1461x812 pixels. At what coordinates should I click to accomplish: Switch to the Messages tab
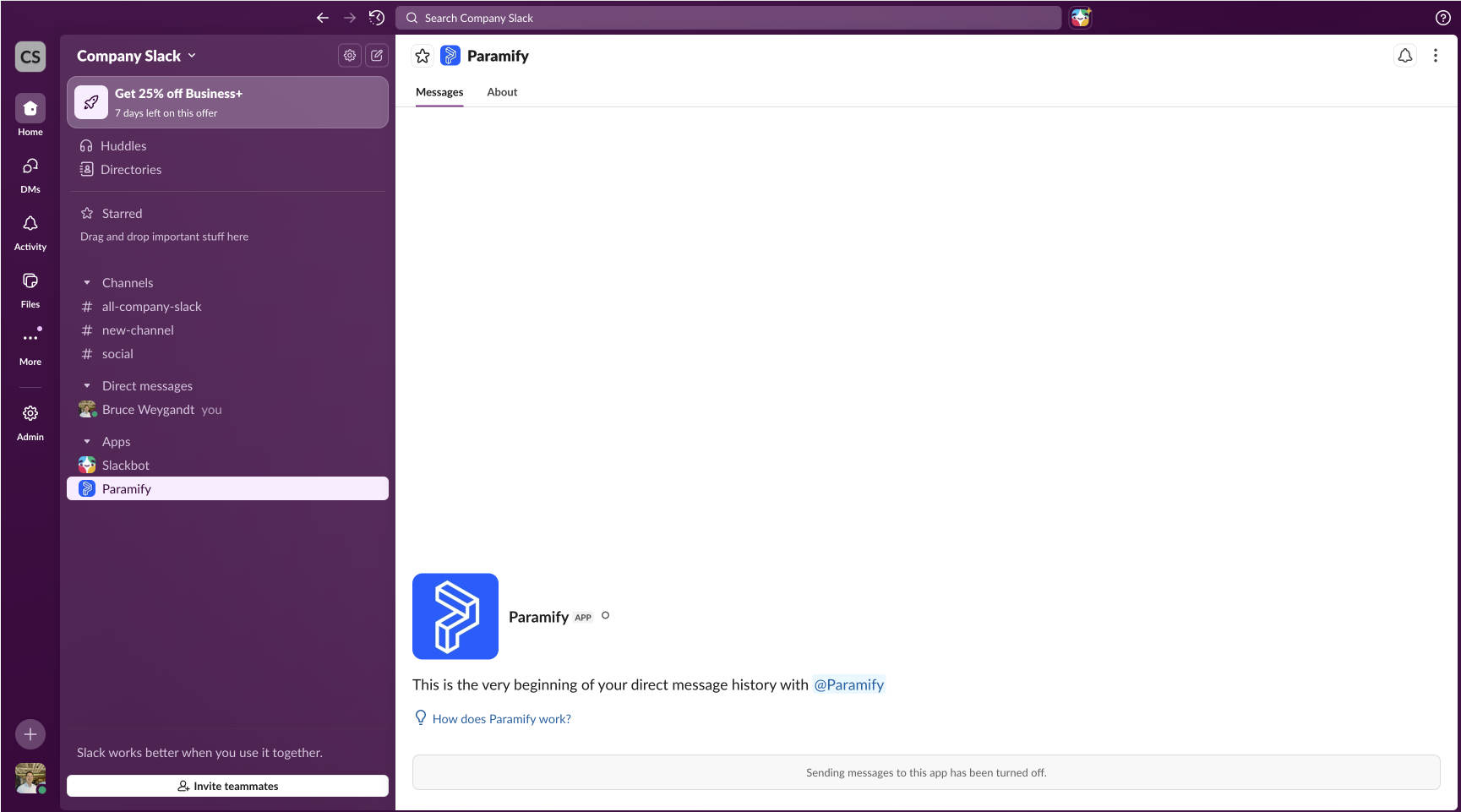click(x=439, y=92)
